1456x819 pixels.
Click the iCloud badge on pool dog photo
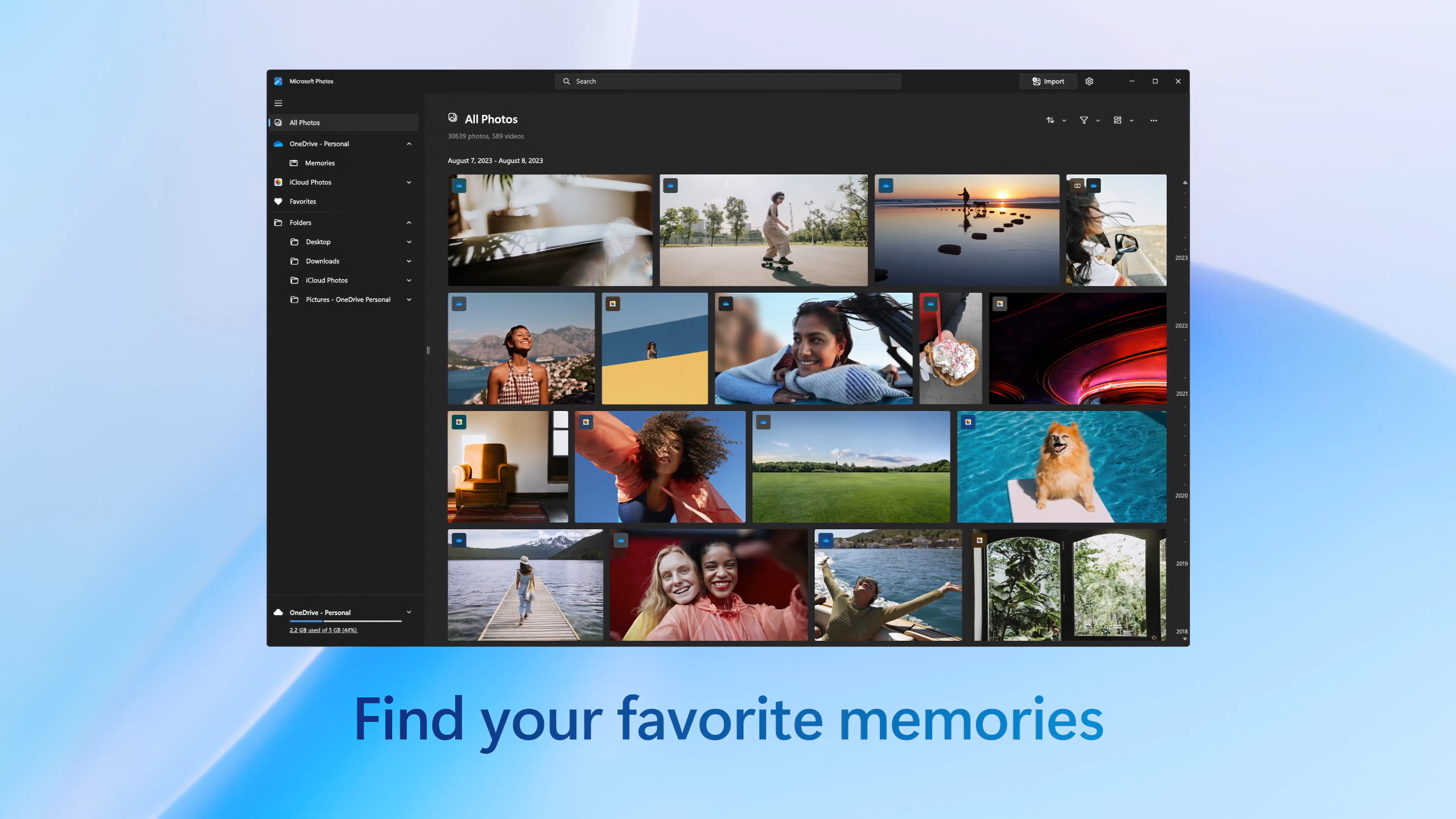968,422
